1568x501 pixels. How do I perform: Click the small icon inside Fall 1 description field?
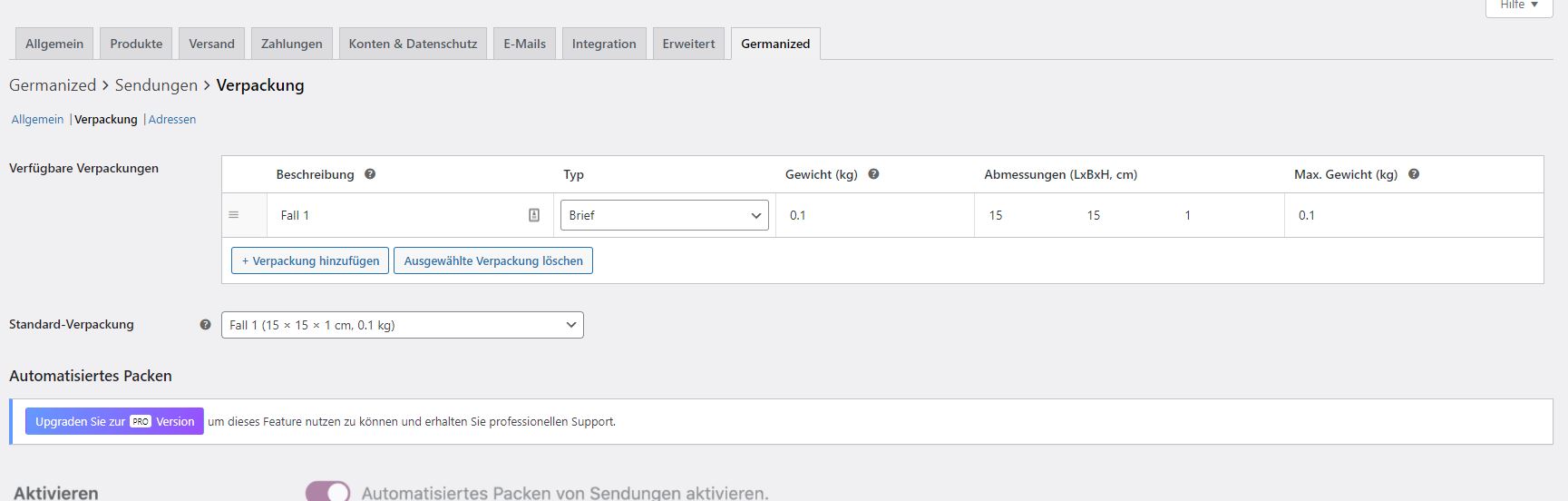(534, 215)
